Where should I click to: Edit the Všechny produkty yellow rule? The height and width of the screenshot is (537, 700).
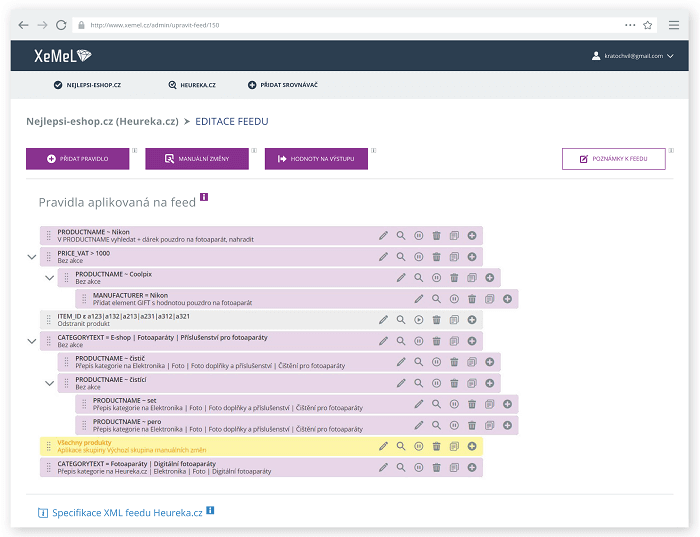pos(383,446)
